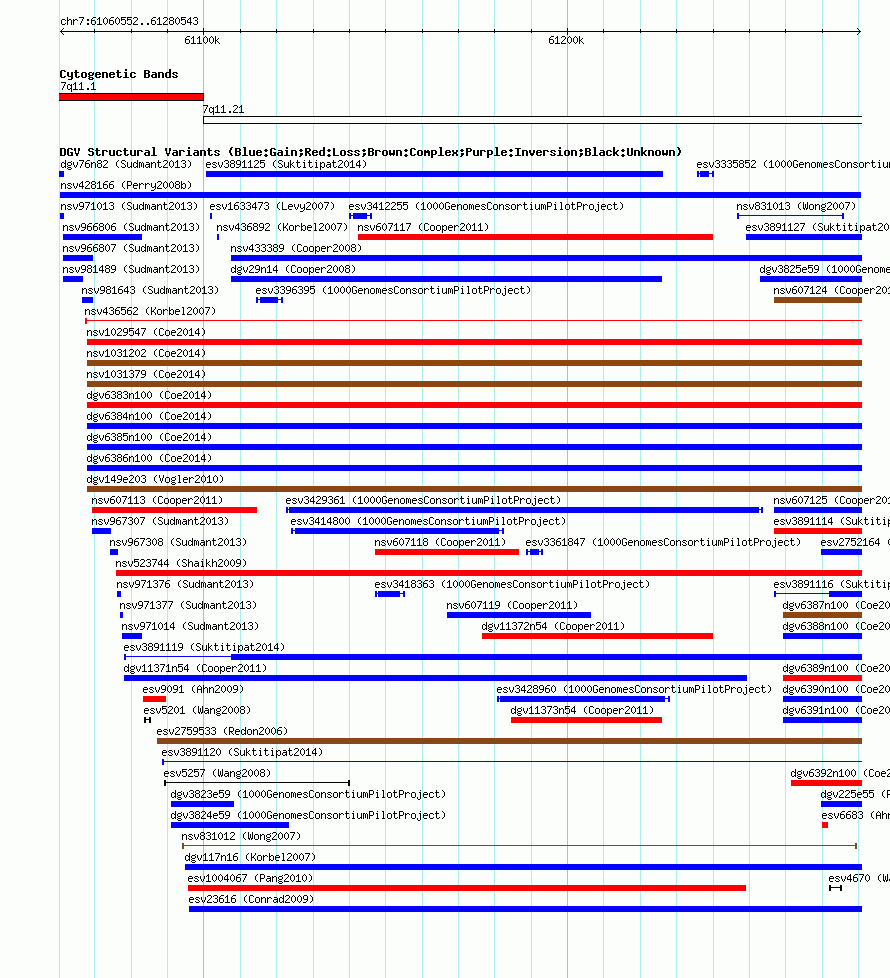Select nsv967308 (Sudmant2013) label
The height and width of the screenshot is (978, 890).
[x=178, y=542]
